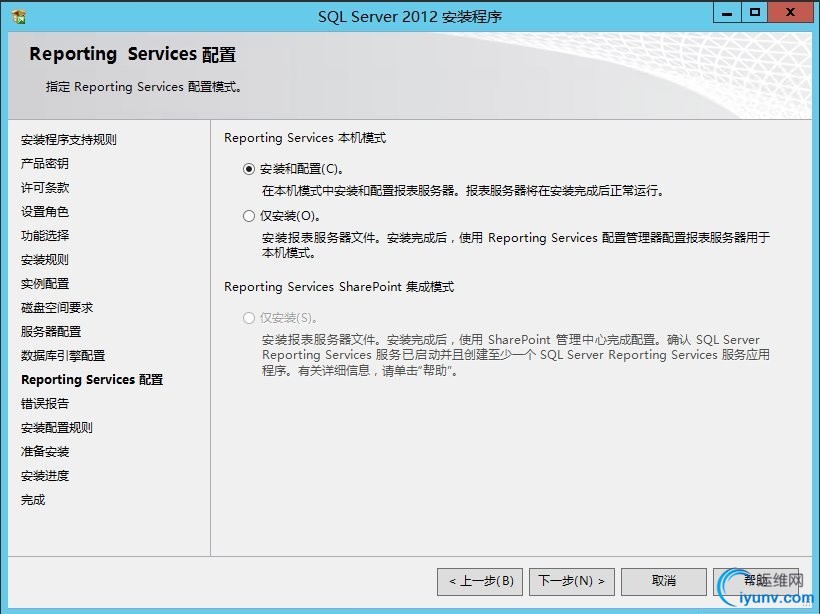The height and width of the screenshot is (614, 820).
Task: Click the Reporting Services 本机模式 group label
Action: (x=305, y=138)
